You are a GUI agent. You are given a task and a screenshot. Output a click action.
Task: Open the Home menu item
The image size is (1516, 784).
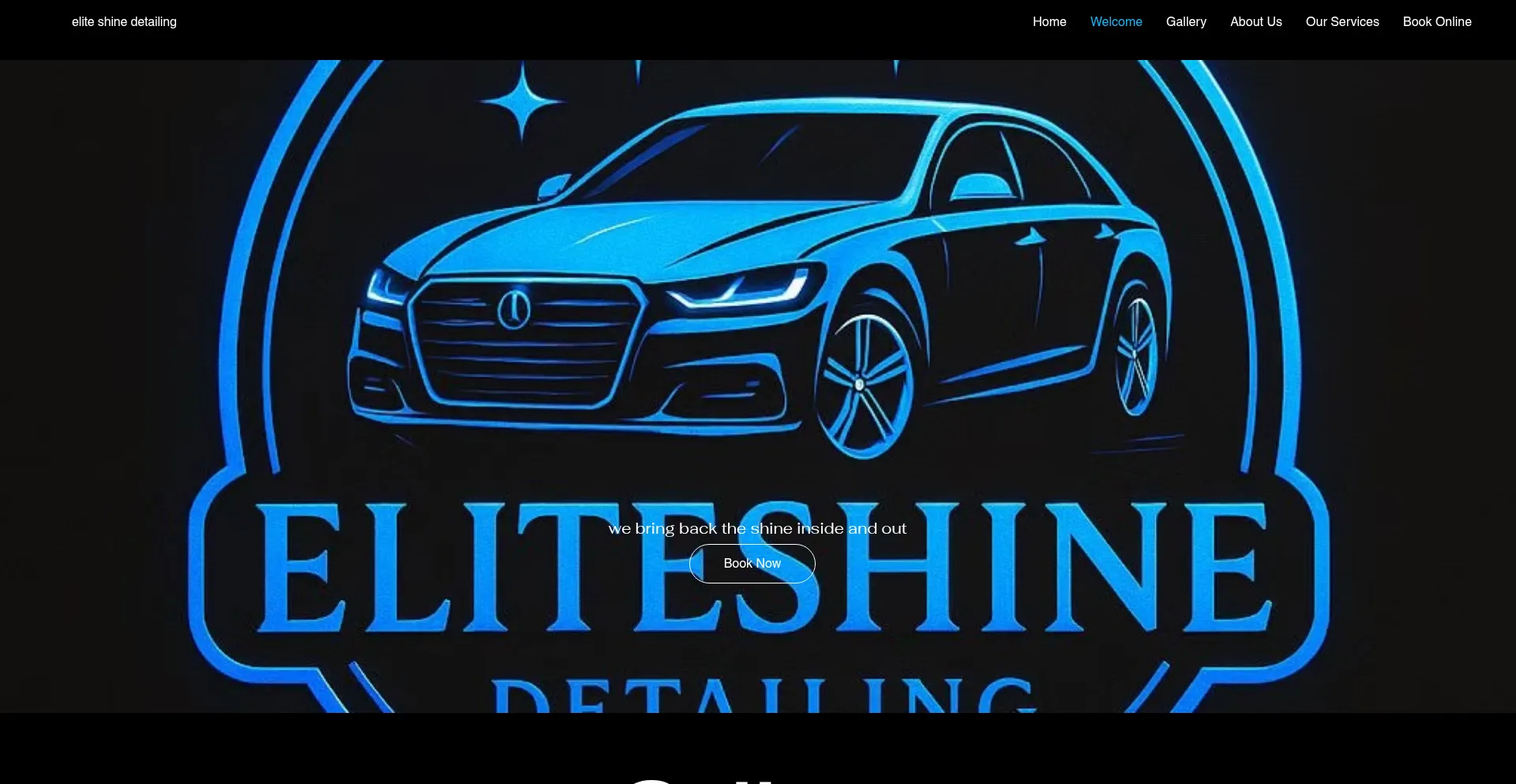[x=1049, y=22]
